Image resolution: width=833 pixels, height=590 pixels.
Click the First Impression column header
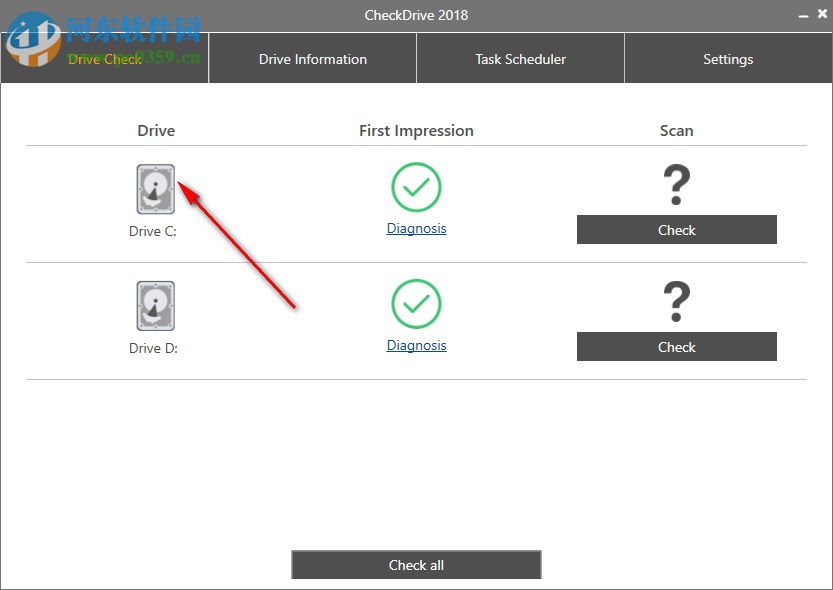point(416,130)
